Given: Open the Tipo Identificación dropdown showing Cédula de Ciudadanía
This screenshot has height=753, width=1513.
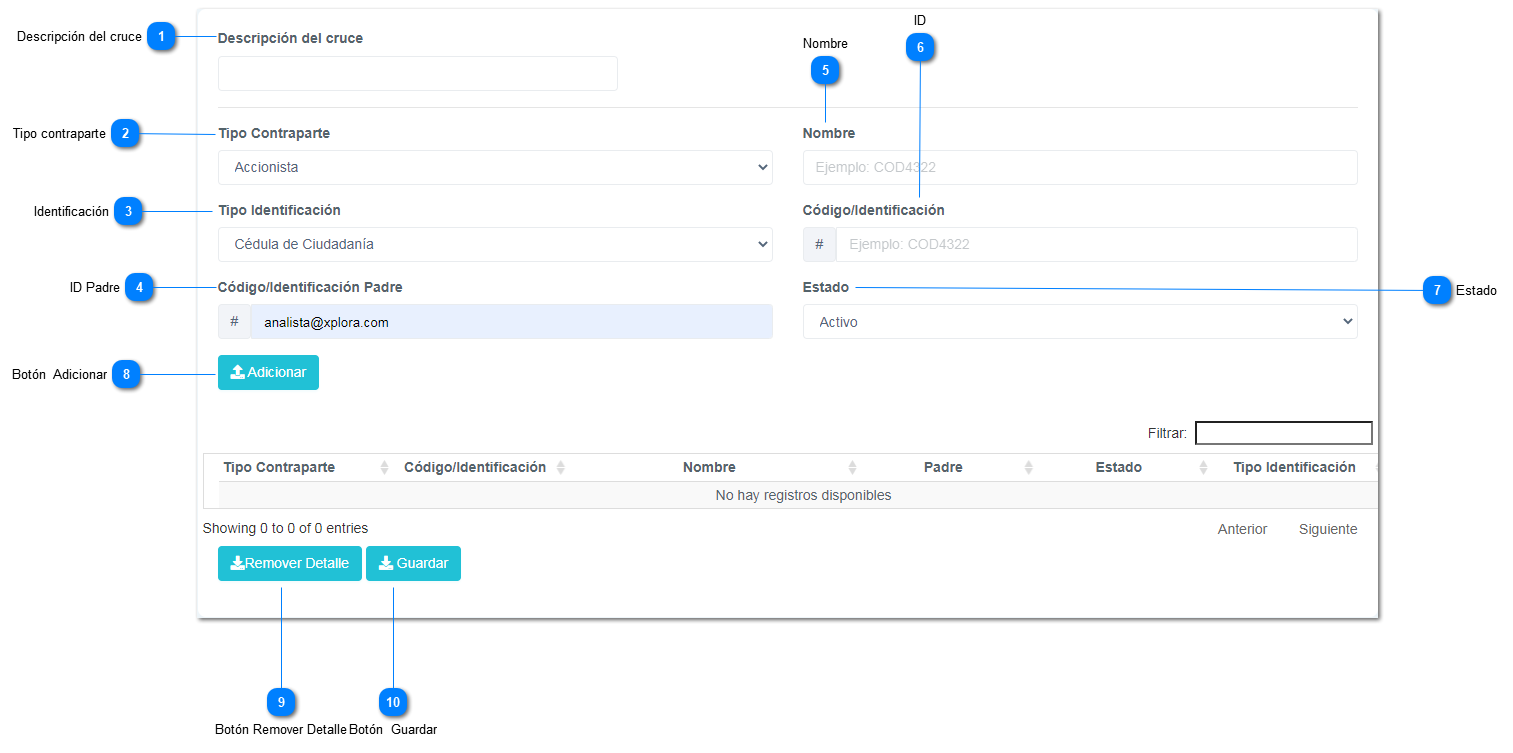Looking at the screenshot, I should 495,244.
